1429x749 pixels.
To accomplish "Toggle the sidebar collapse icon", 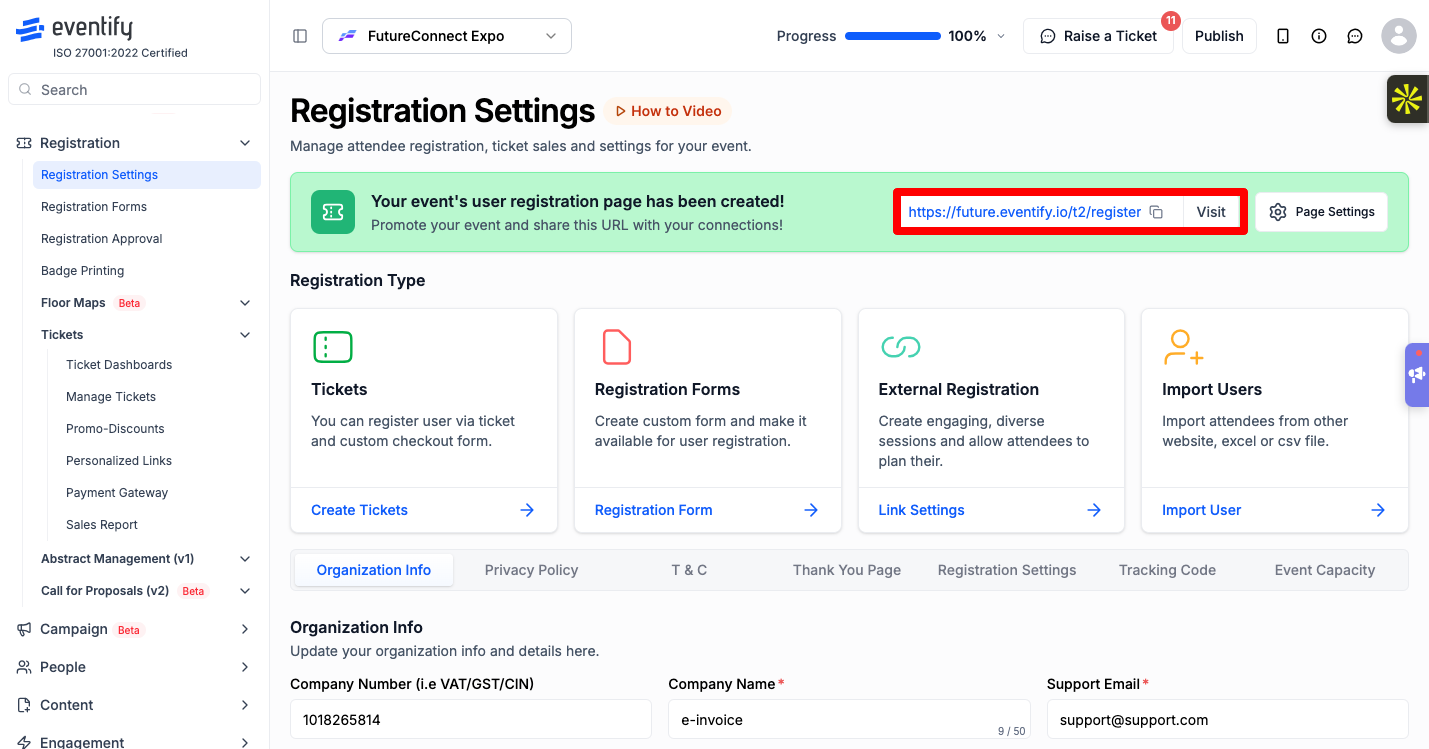I will (300, 36).
